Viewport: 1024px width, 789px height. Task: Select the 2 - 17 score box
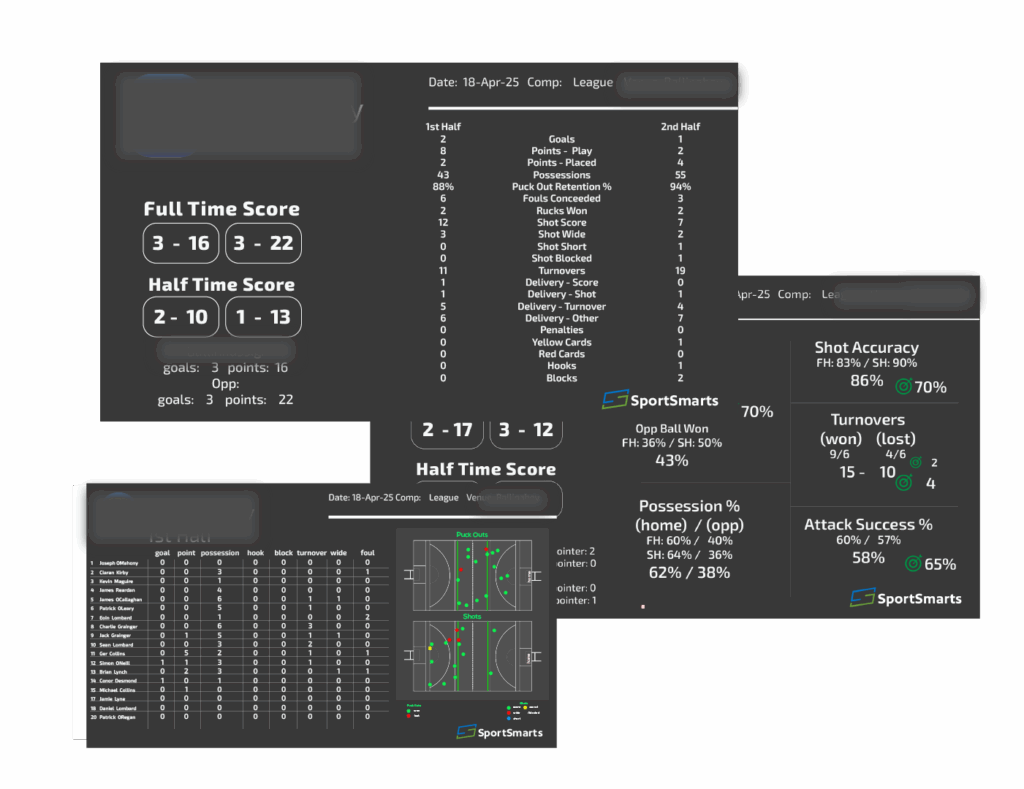click(x=447, y=430)
